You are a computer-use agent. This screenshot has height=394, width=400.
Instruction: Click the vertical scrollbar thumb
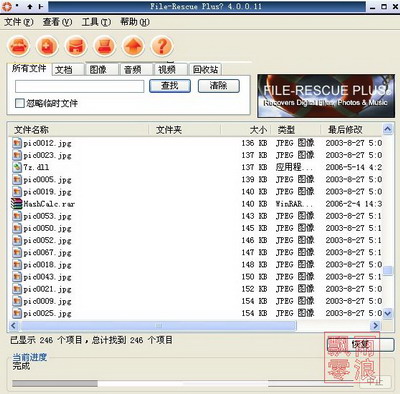(387, 270)
